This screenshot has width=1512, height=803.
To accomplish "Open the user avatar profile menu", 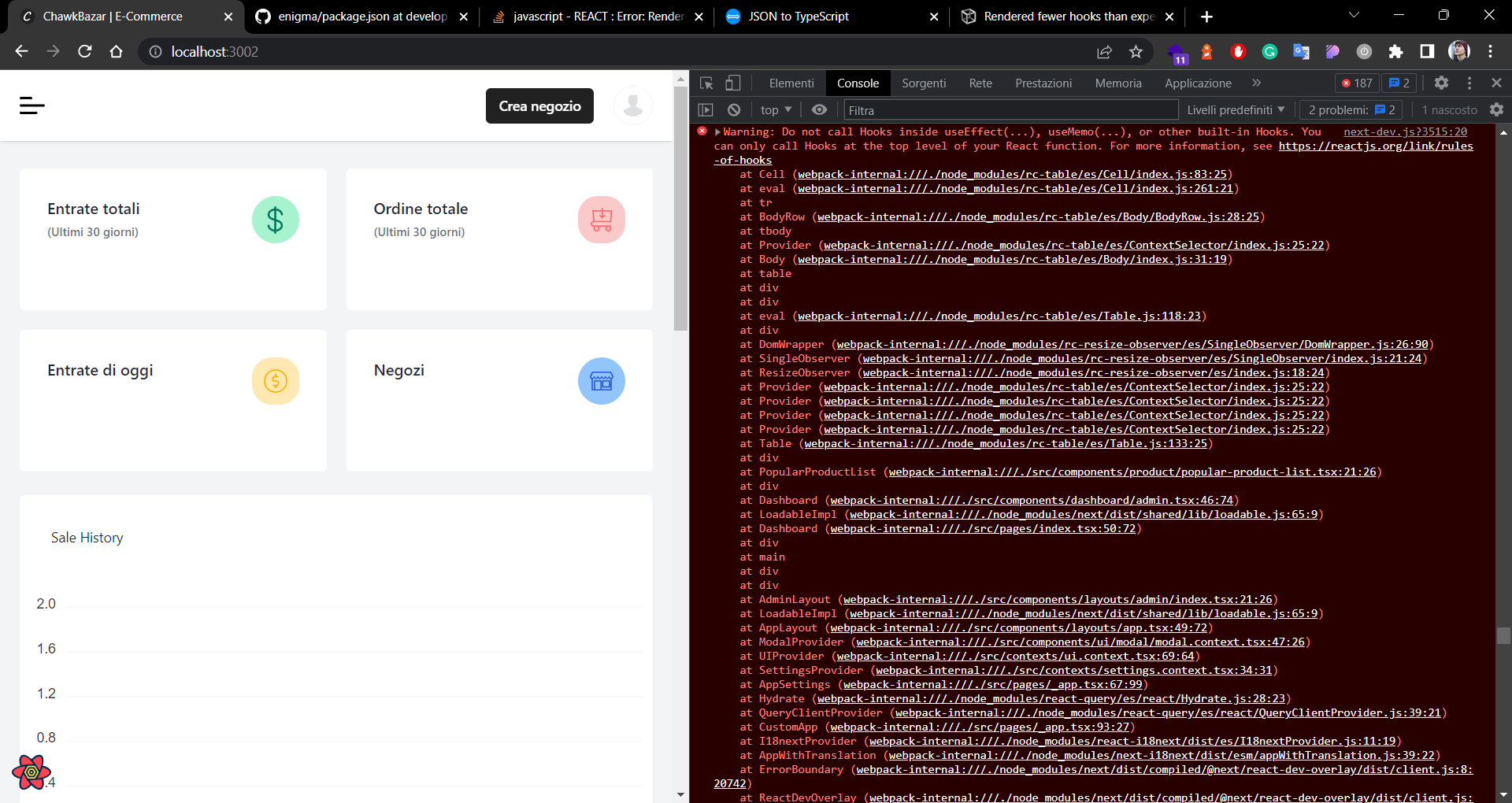I will point(632,105).
